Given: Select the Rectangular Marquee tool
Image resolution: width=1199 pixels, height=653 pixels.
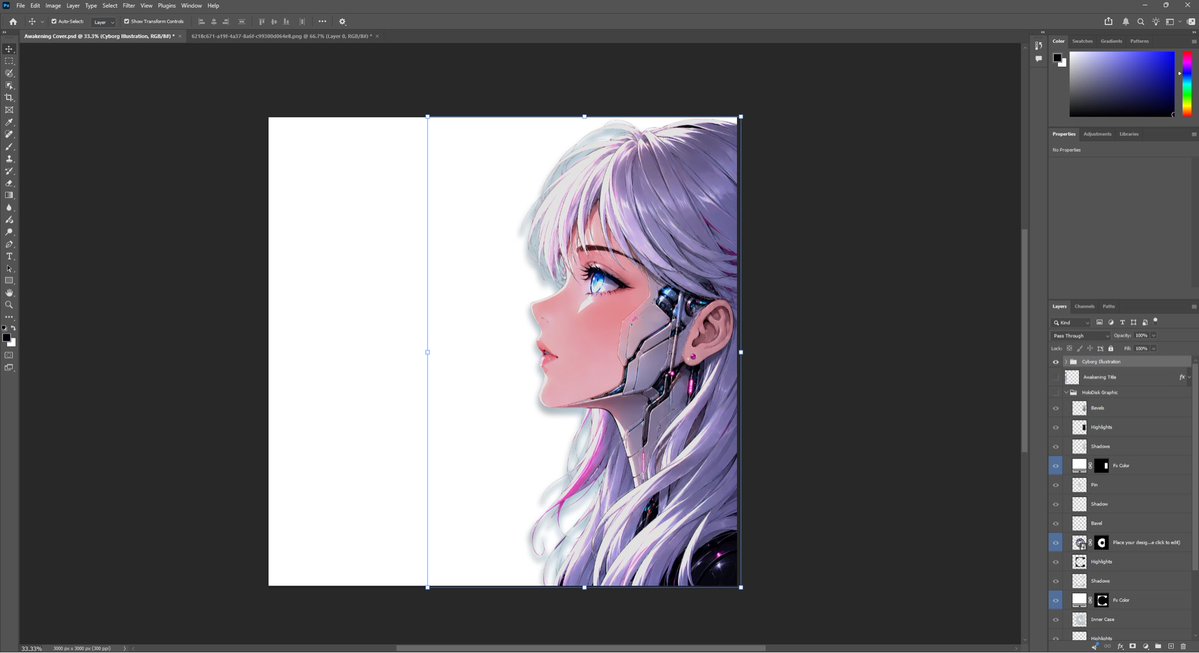Looking at the screenshot, I should coord(9,61).
